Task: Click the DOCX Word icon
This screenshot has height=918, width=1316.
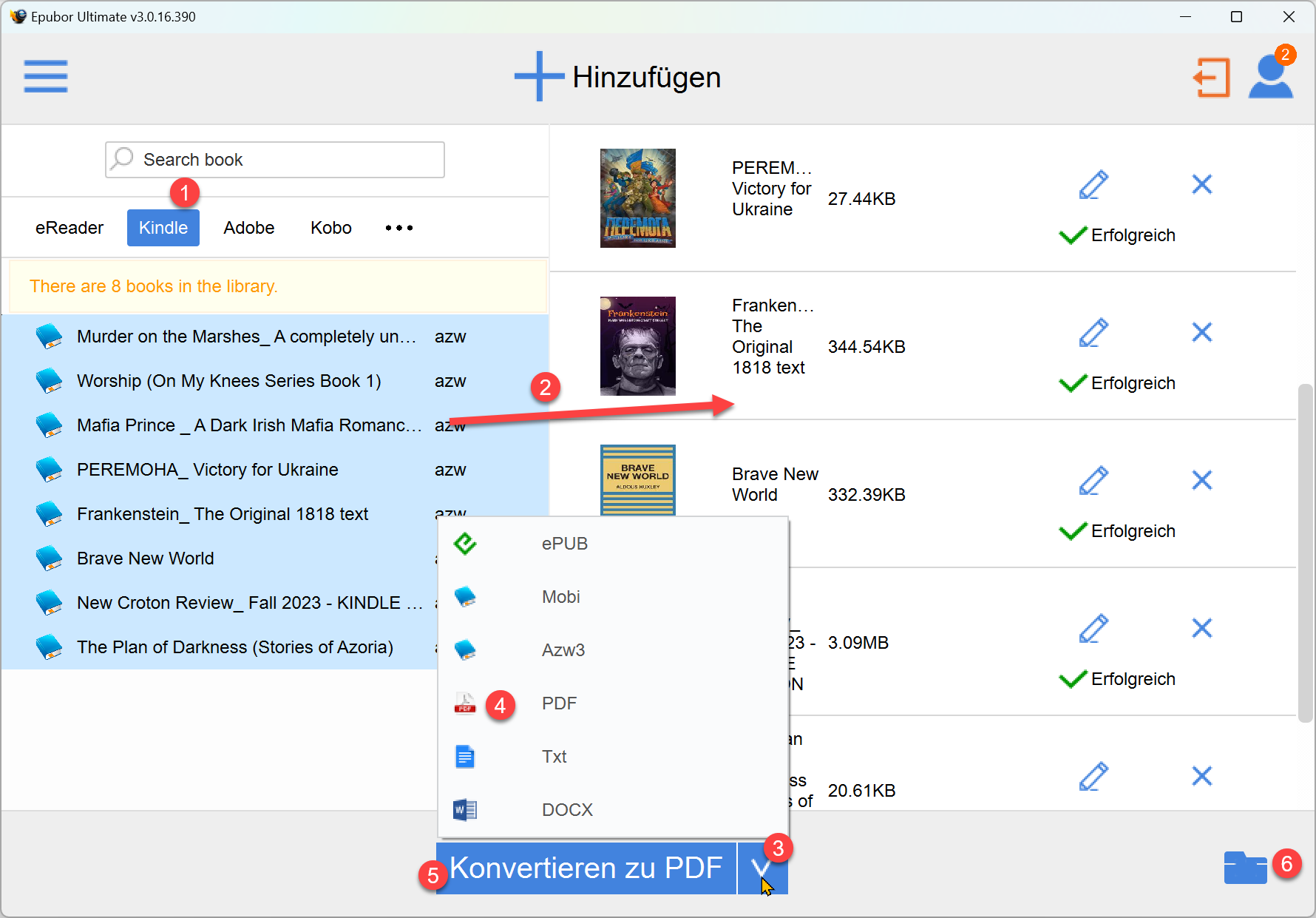Action: pyautogui.click(x=465, y=810)
